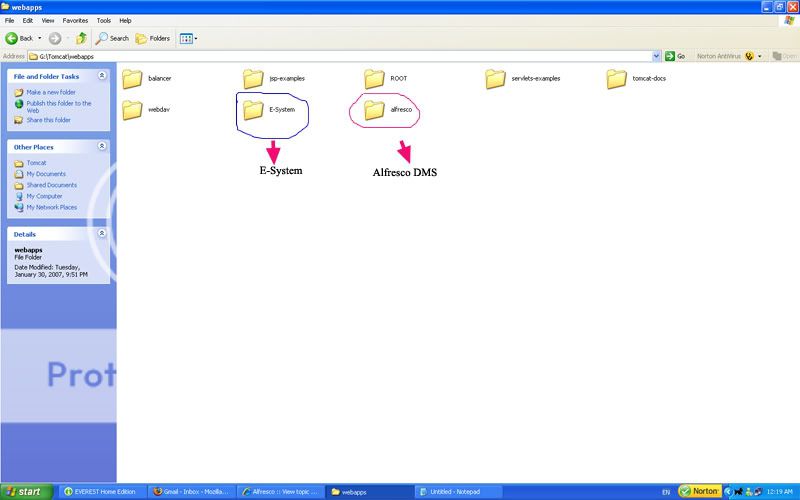Collapse the File and Folder Tasks panel
Viewport: 800px width, 500px height.
[x=102, y=76]
